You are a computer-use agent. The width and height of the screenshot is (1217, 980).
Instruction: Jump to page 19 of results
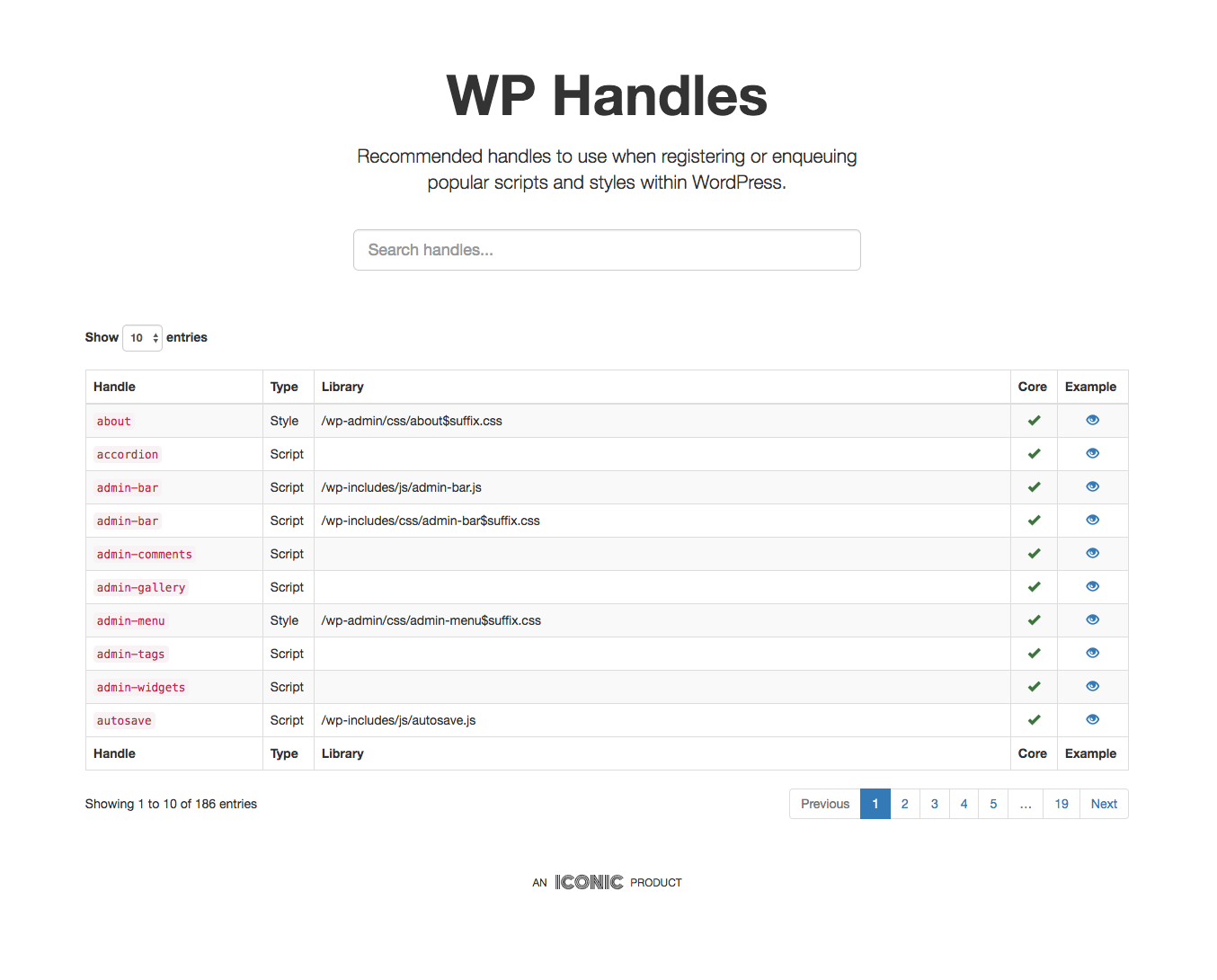tap(1061, 803)
